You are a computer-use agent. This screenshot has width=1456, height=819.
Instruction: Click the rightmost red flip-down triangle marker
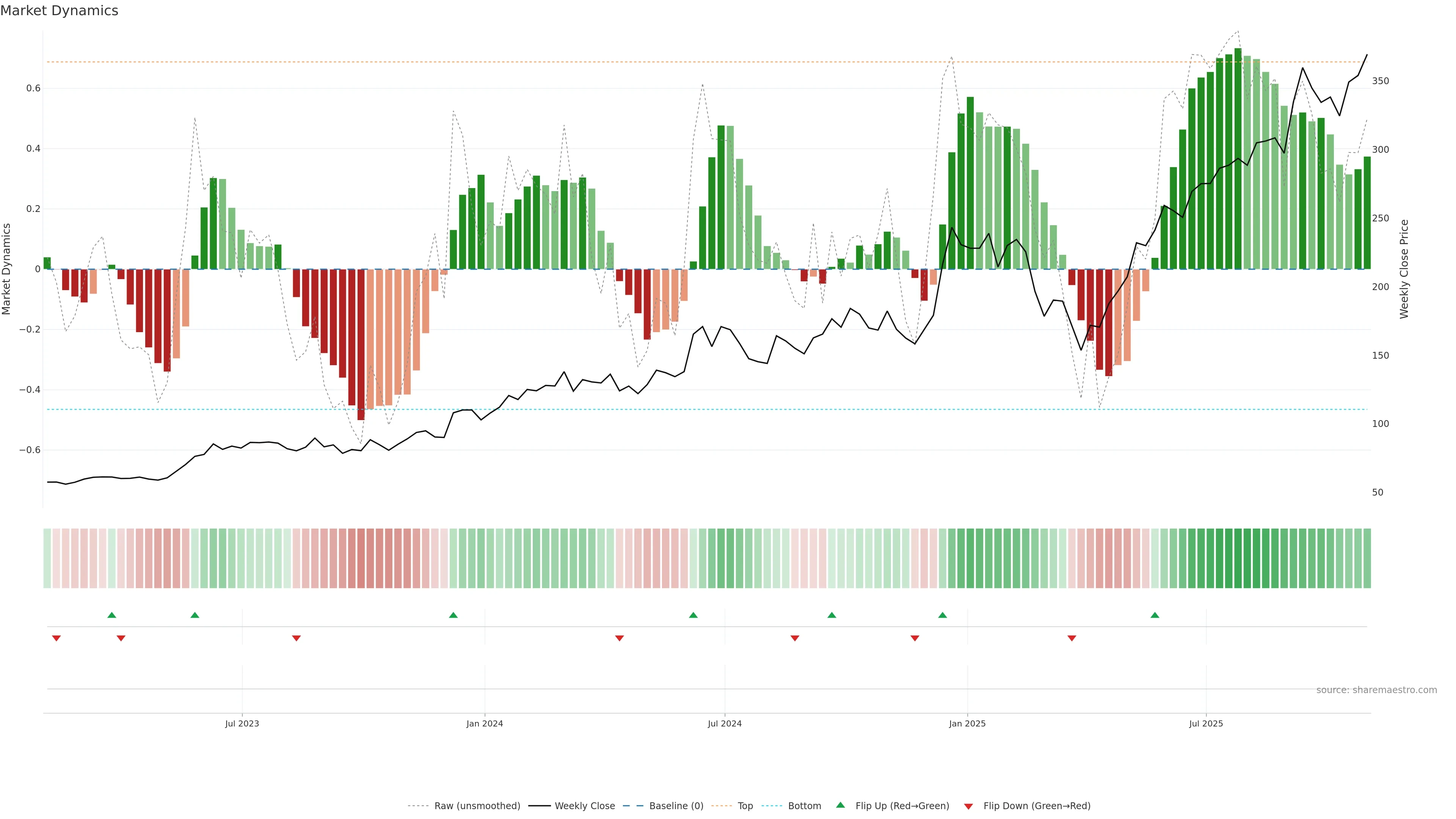coord(1072,638)
